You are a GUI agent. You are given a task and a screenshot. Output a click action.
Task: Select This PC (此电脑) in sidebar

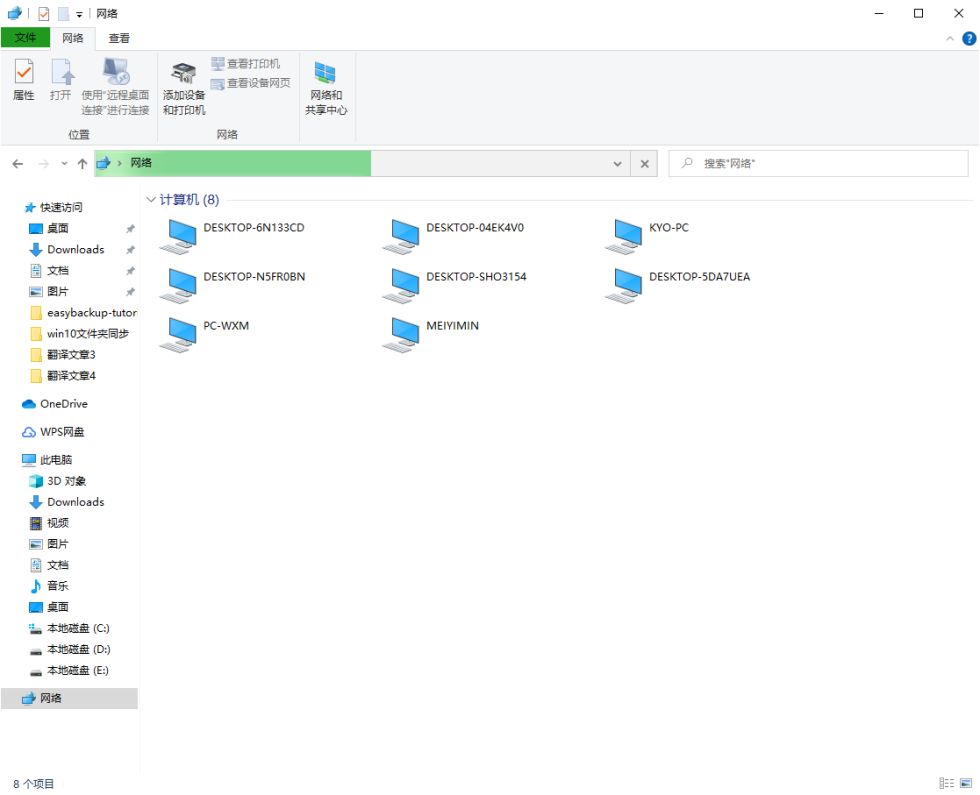(47, 460)
